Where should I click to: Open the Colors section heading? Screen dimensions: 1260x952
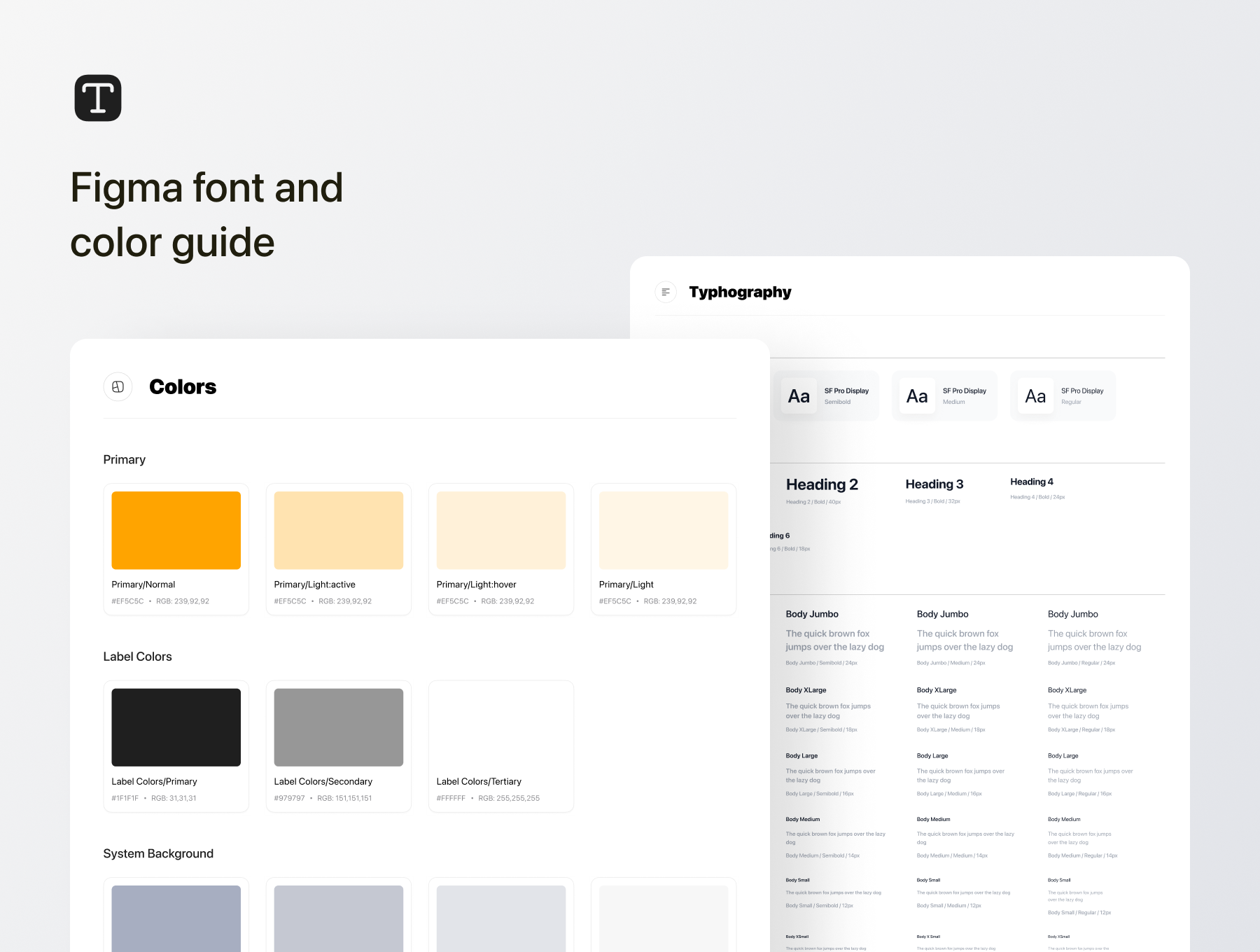pyautogui.click(x=182, y=386)
